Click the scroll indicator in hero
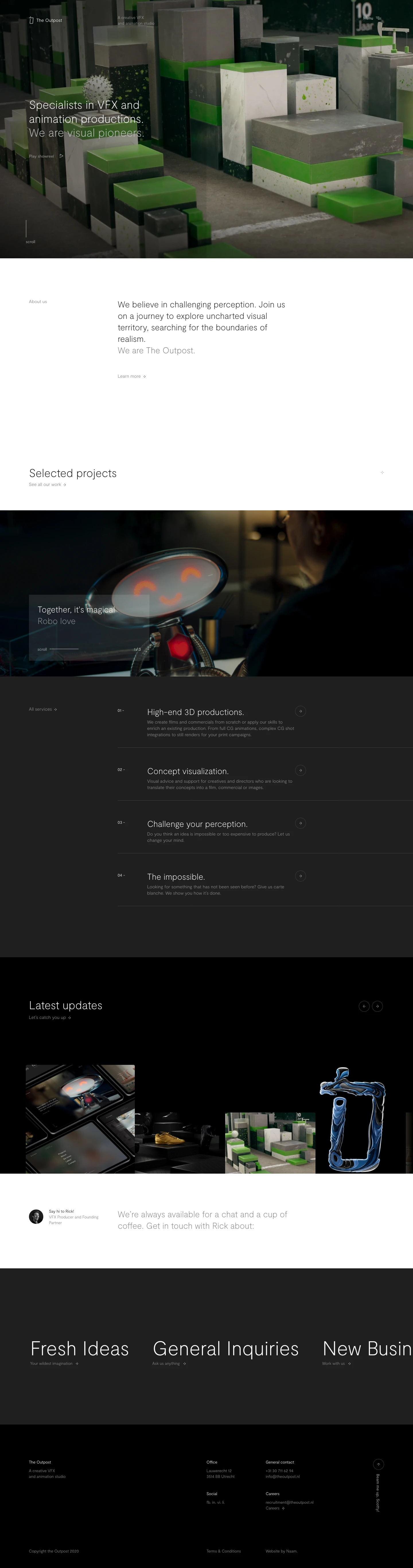Viewport: 413px width, 1568px height. point(30,232)
